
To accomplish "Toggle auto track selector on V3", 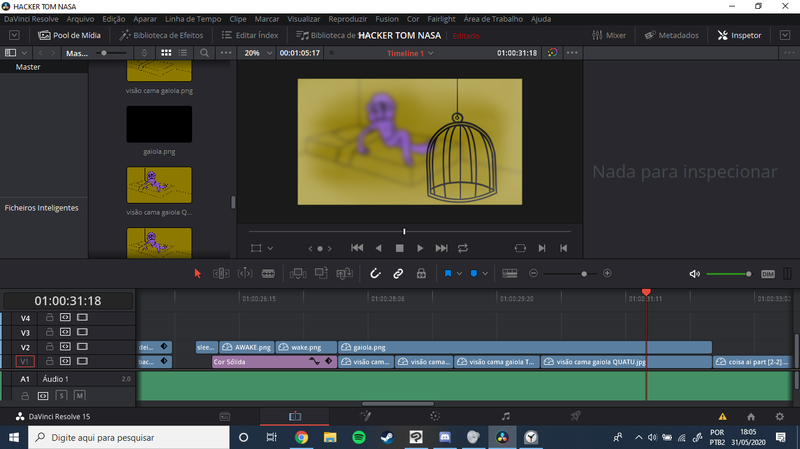I will [65, 332].
